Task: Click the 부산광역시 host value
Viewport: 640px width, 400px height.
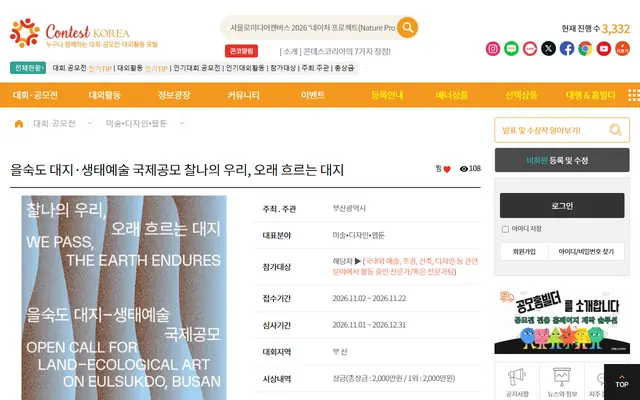Action: (x=349, y=209)
